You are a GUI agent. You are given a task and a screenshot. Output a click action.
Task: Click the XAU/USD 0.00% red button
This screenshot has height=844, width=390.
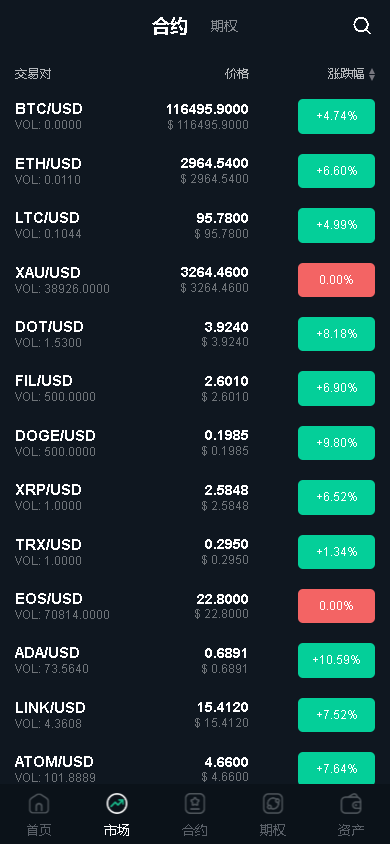point(336,280)
